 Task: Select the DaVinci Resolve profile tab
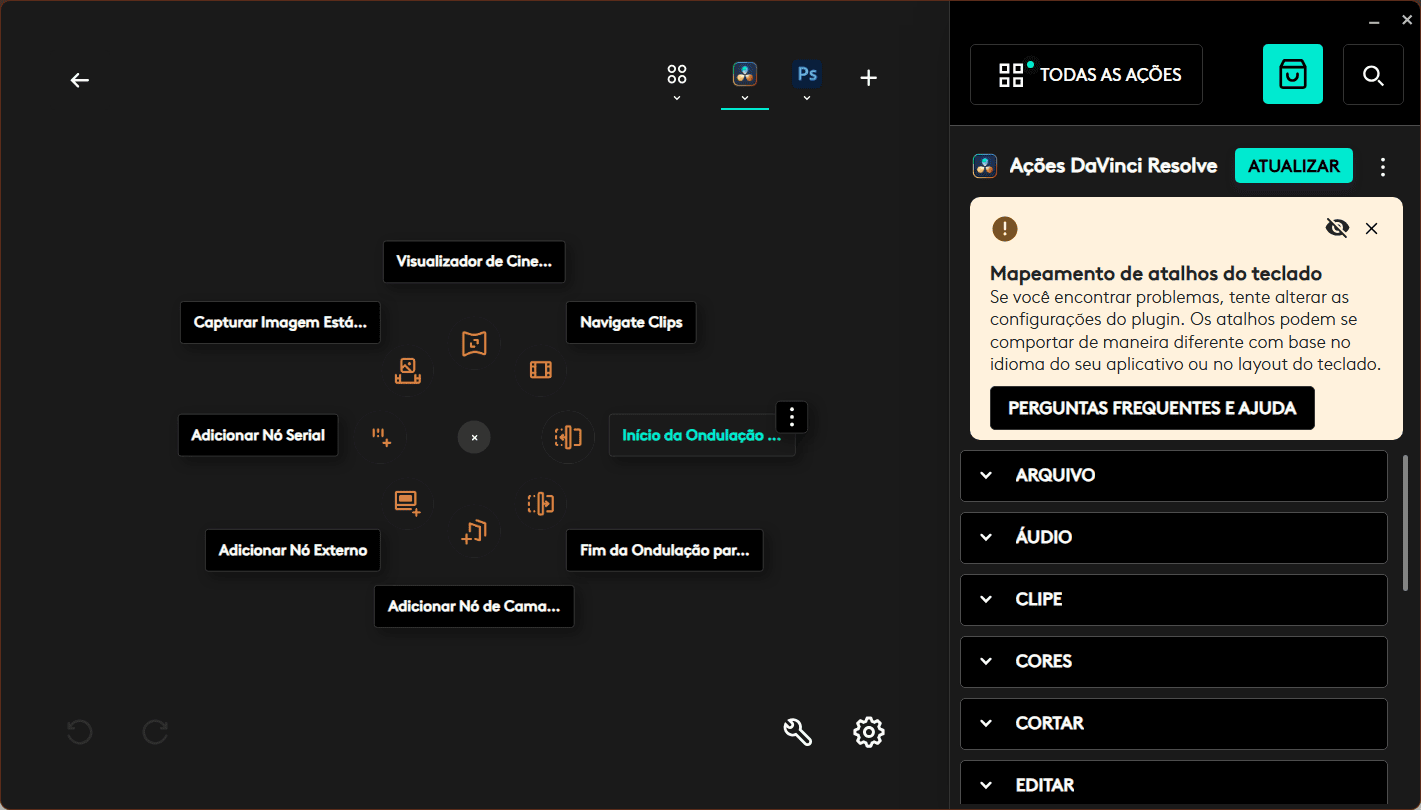click(745, 76)
